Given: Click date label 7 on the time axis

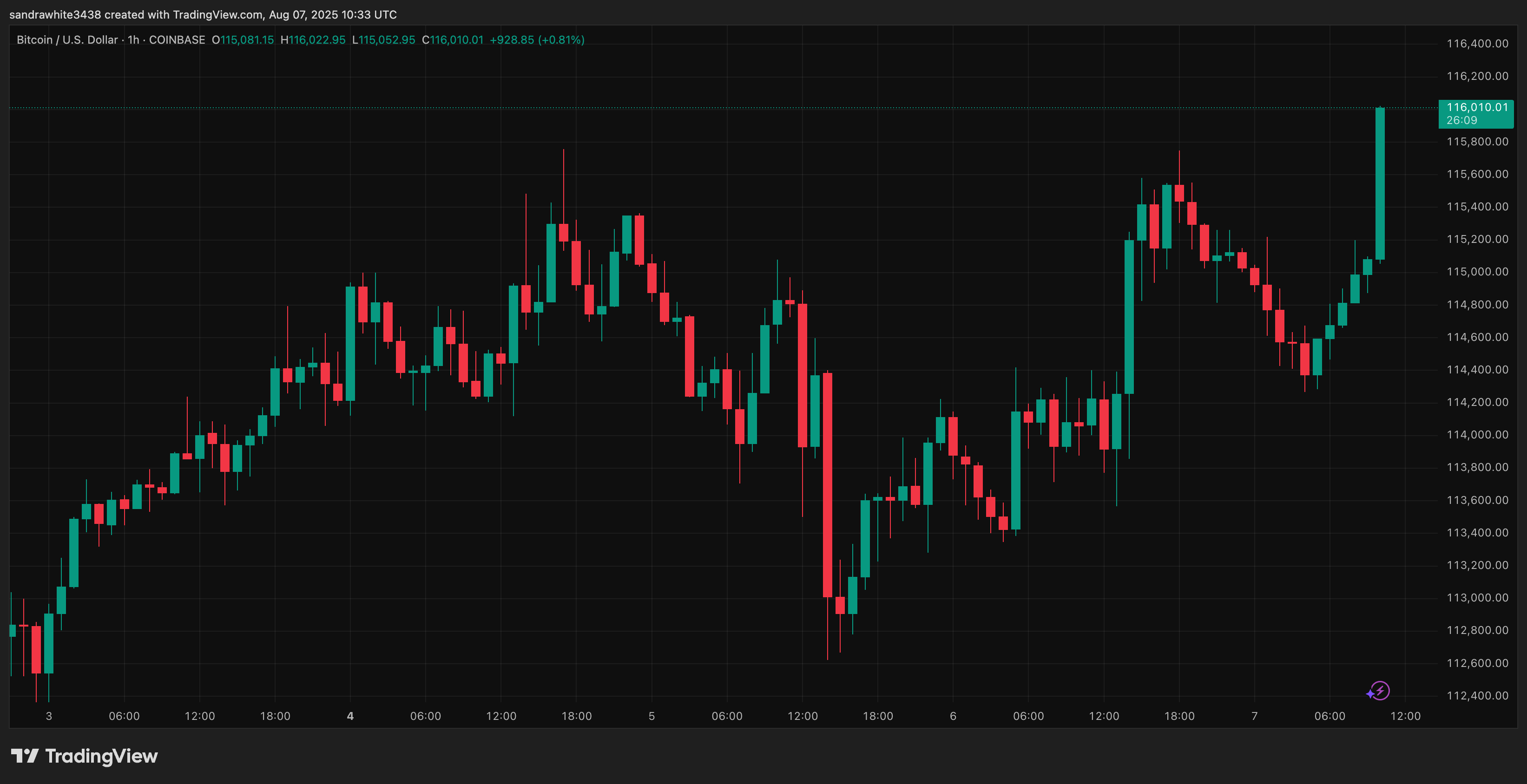Looking at the screenshot, I should 1254,716.
